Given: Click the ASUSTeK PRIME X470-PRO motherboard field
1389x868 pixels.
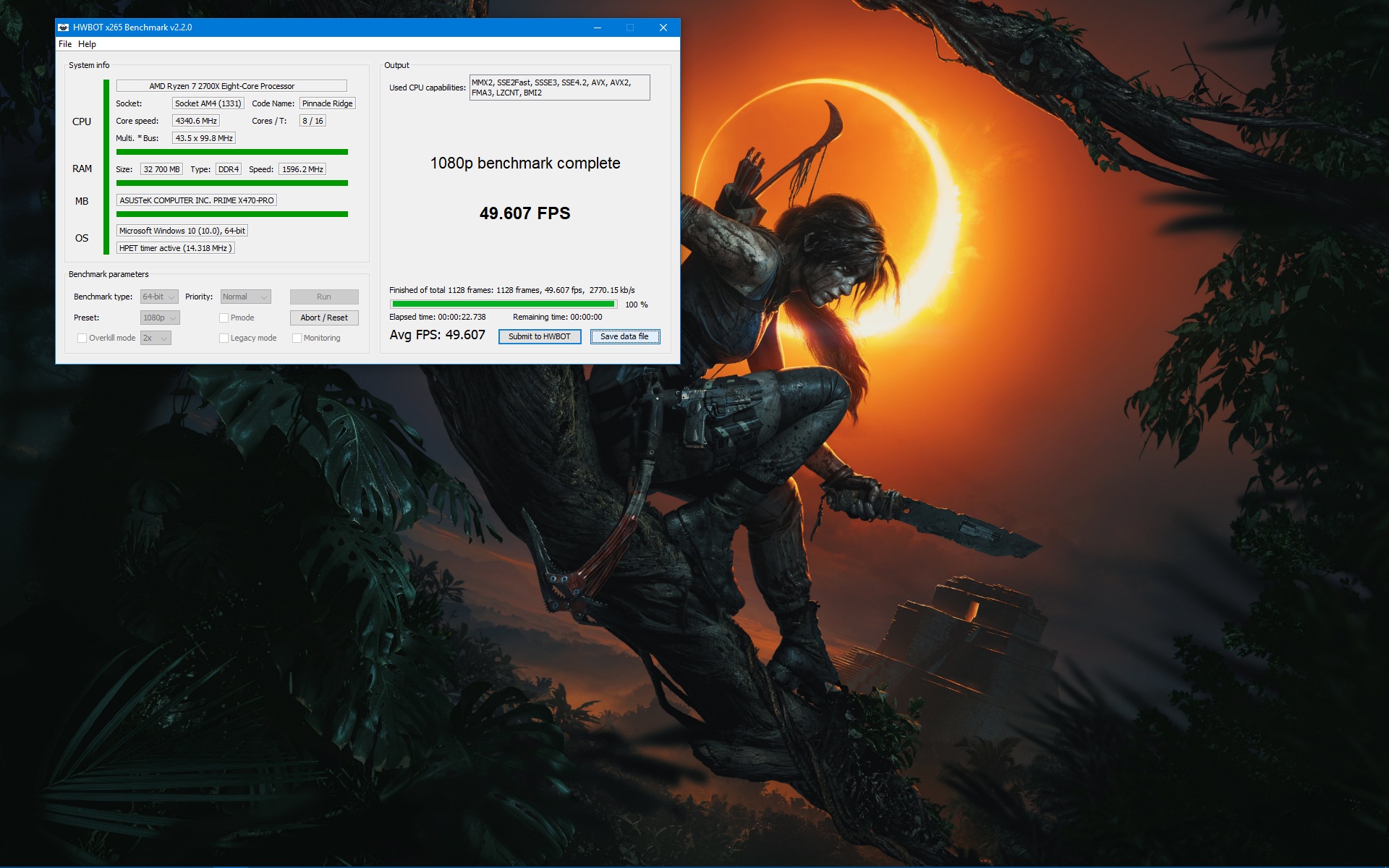Looking at the screenshot, I should pos(197,200).
